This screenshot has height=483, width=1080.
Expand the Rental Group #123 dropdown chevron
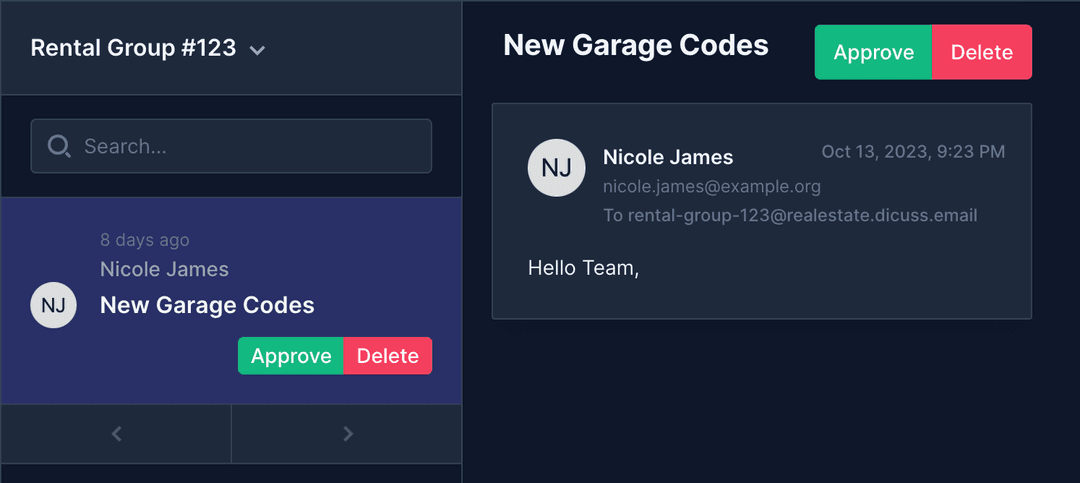click(x=257, y=50)
